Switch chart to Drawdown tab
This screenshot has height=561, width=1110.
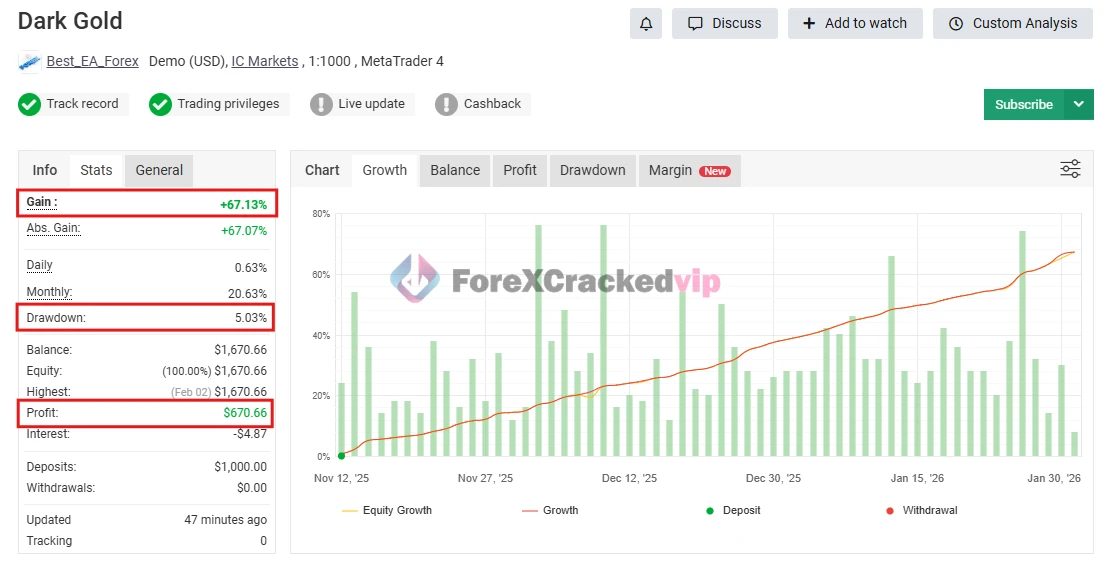592,170
